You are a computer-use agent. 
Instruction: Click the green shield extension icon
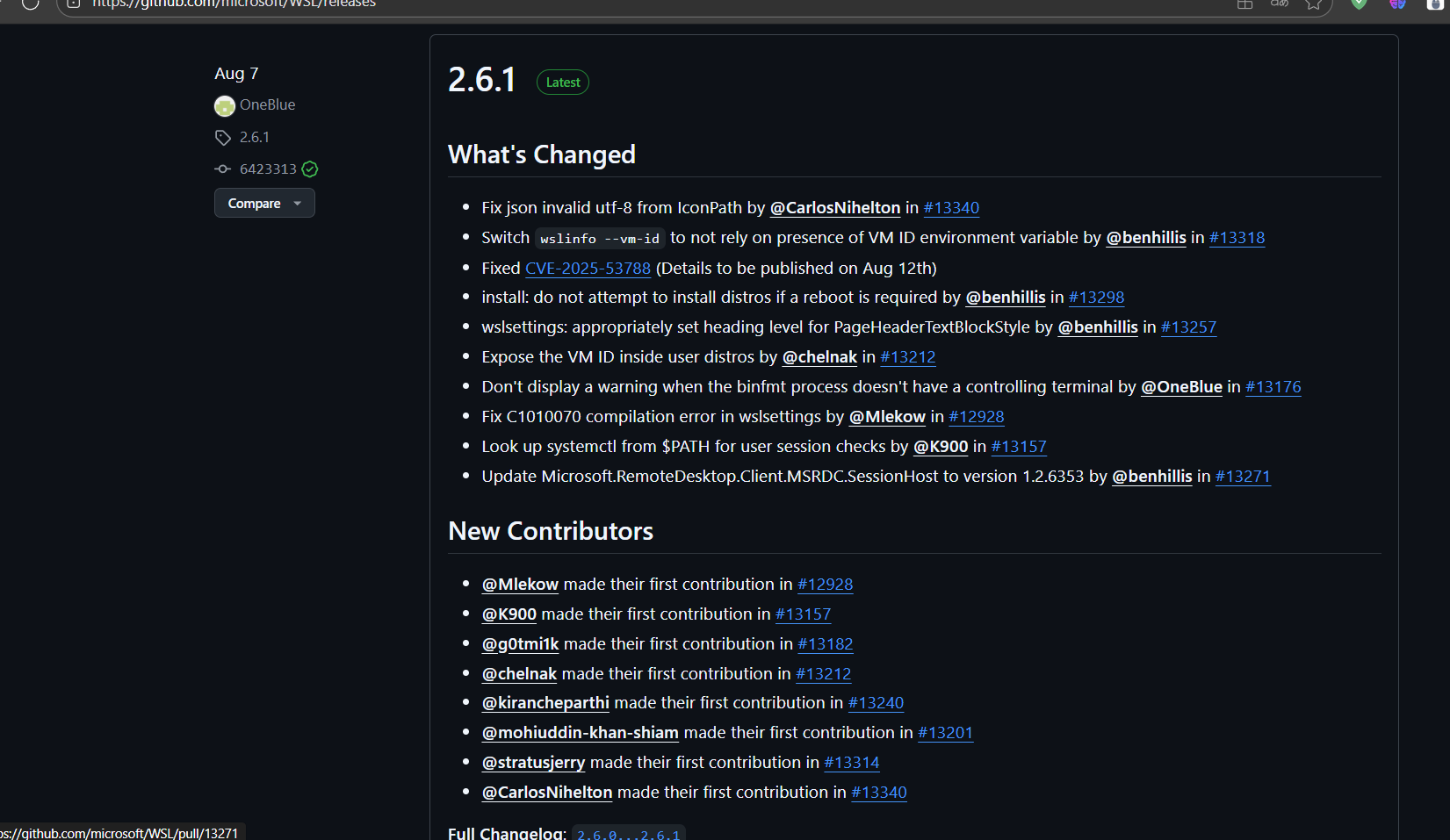point(1359,4)
